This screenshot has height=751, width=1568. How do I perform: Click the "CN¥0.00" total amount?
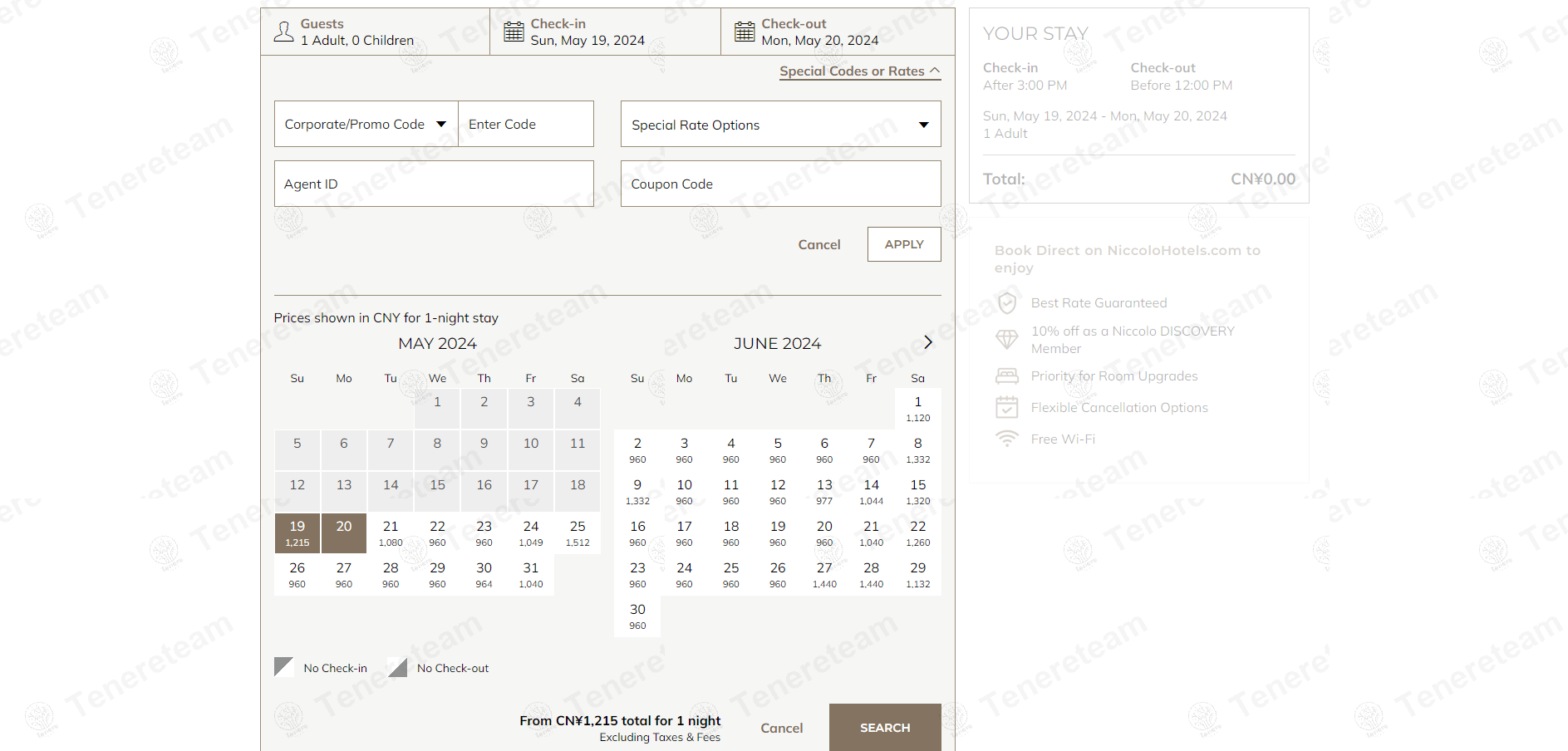point(1263,179)
